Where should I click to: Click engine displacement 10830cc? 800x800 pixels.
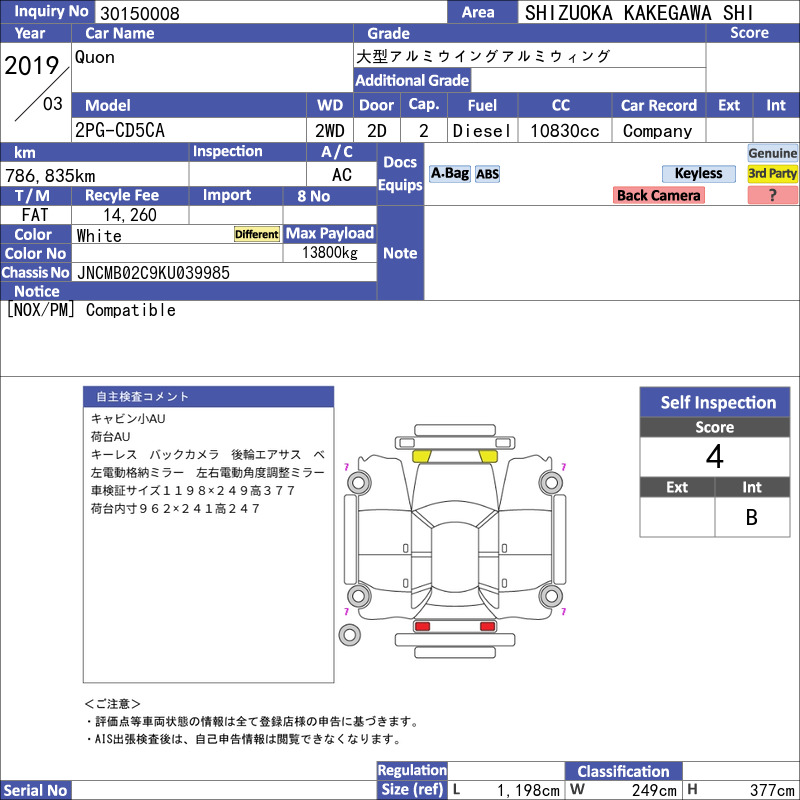coord(565,131)
